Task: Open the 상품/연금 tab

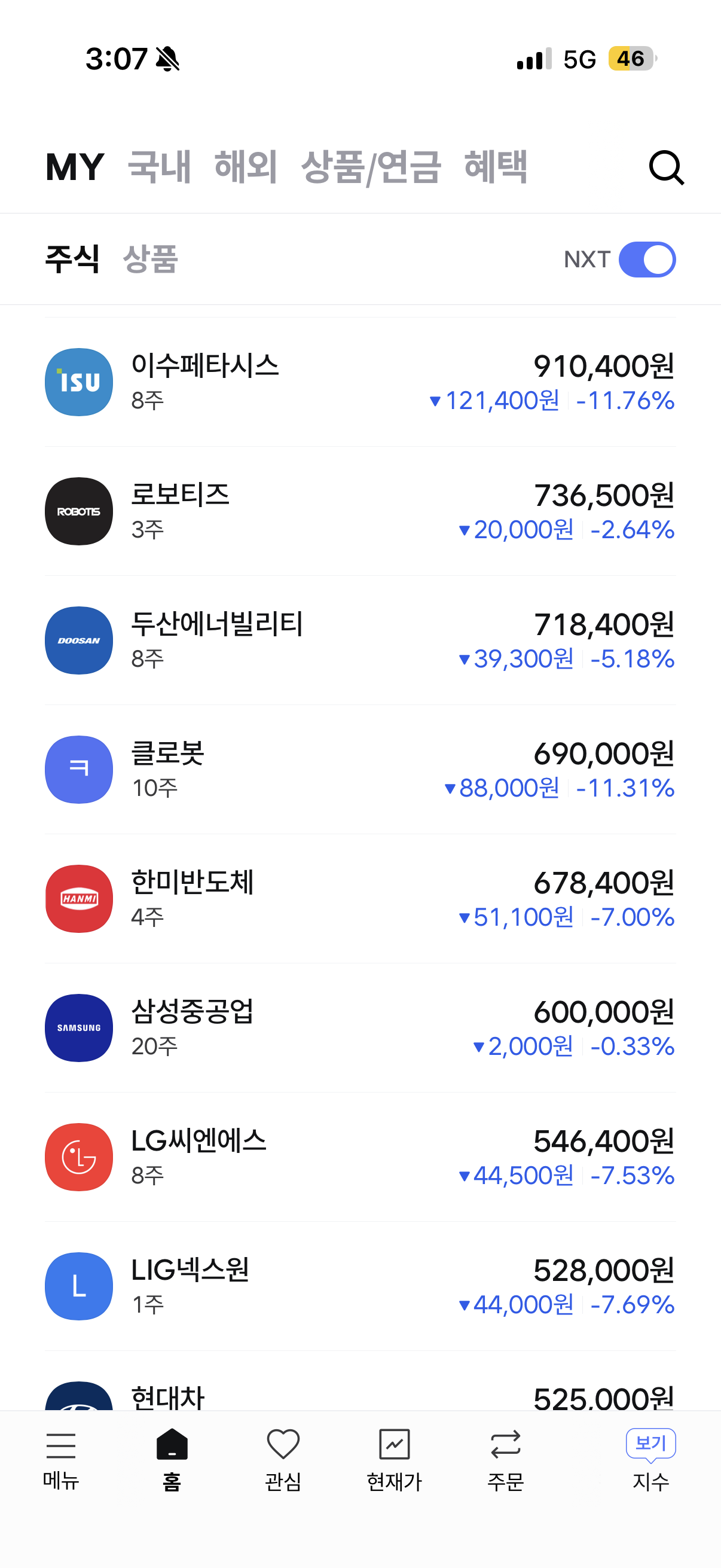Action: pos(371,167)
